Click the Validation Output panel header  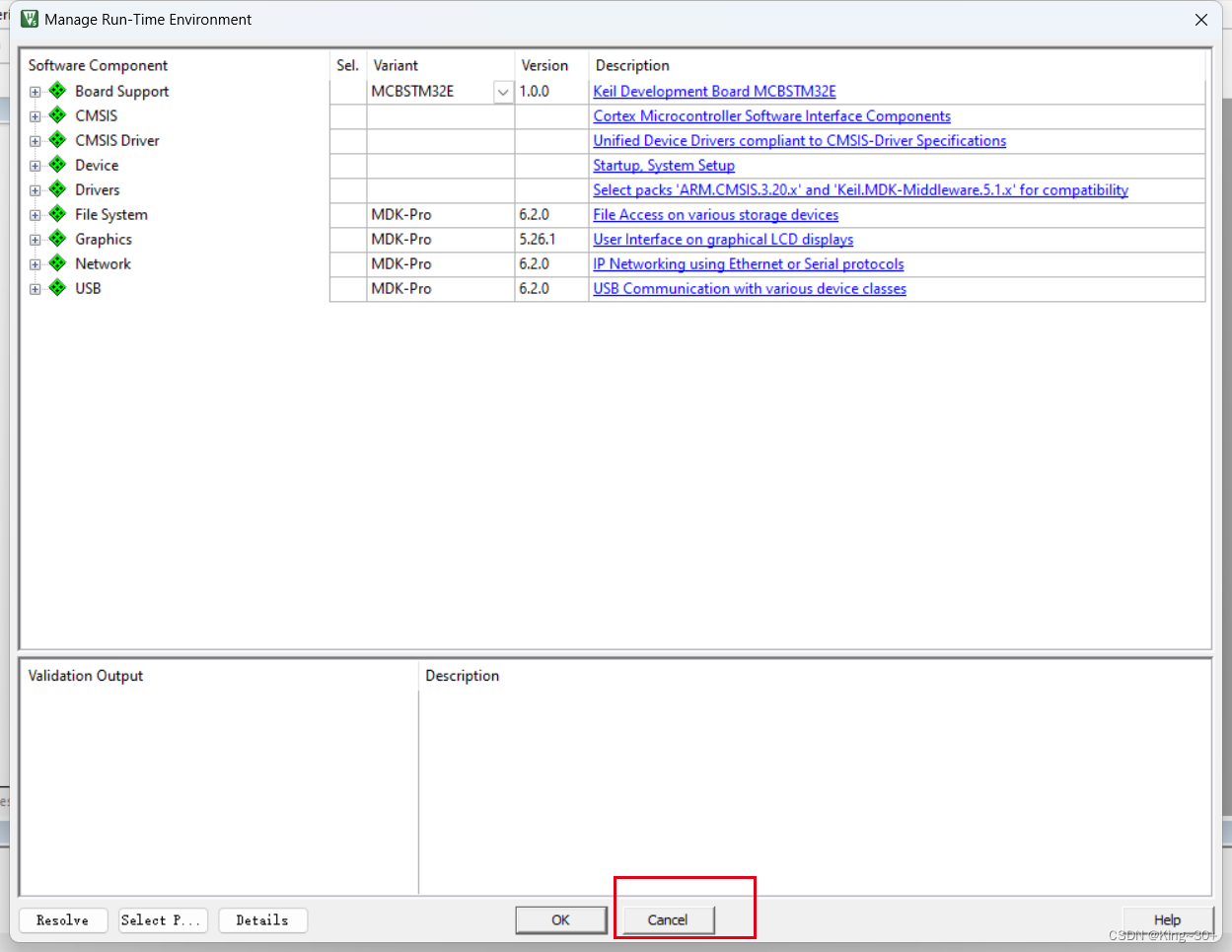pos(86,676)
